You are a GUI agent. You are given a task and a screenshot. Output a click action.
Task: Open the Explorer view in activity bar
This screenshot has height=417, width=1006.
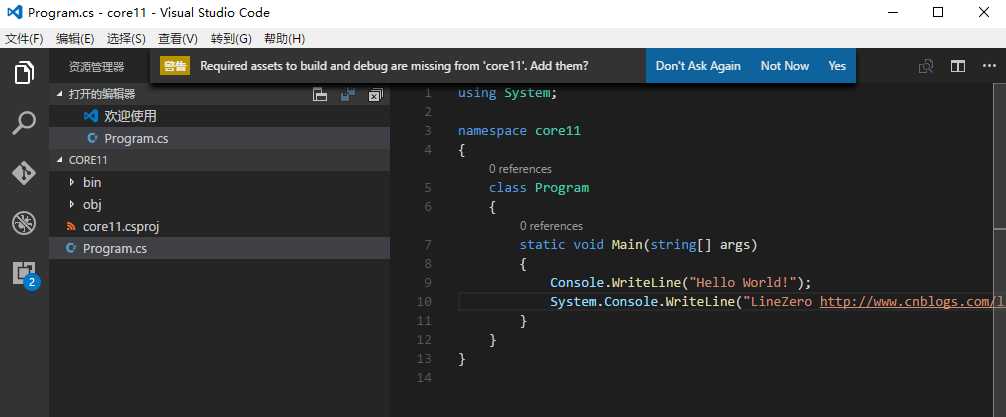click(24, 72)
